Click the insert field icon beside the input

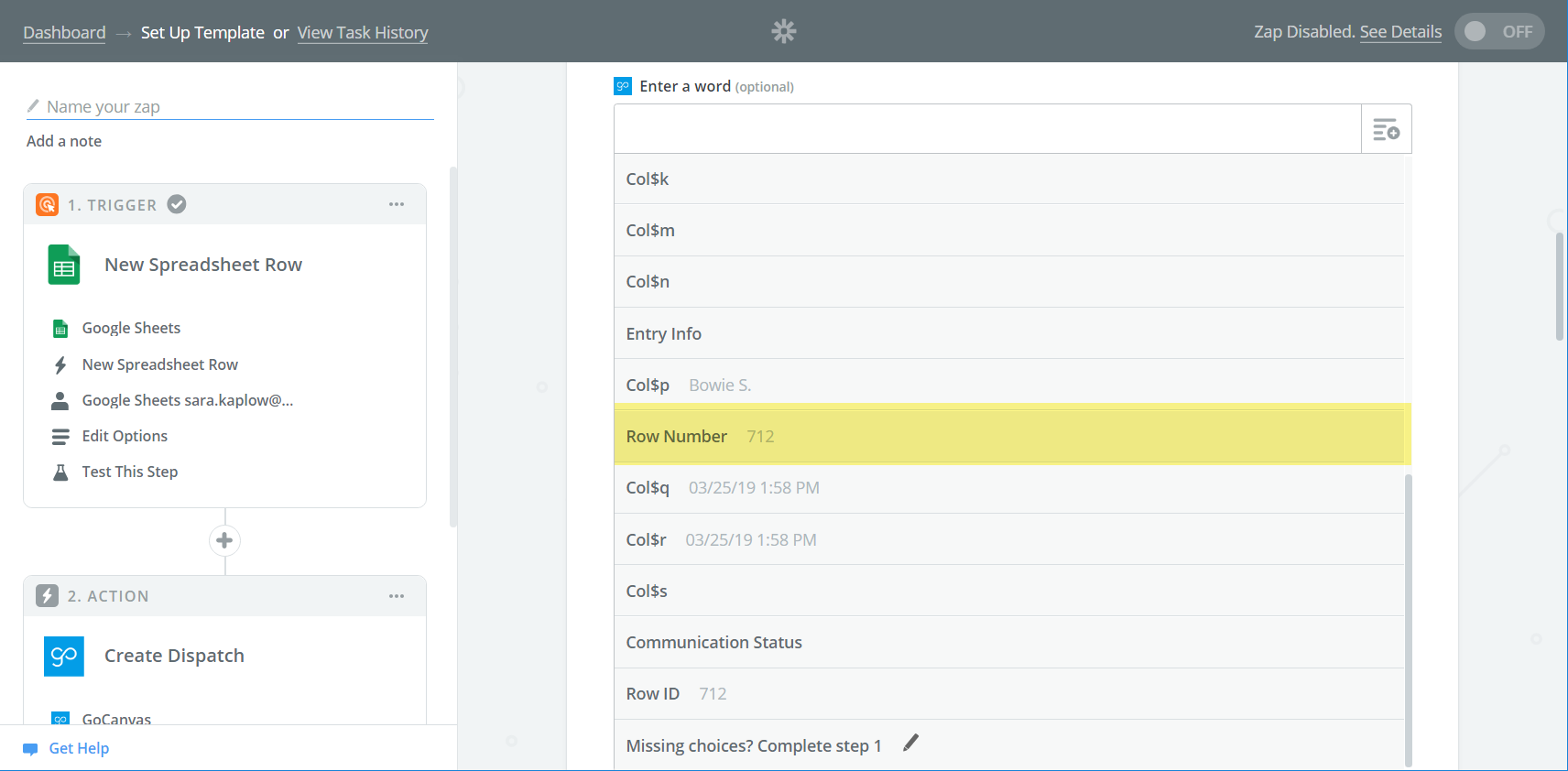coord(1386,129)
